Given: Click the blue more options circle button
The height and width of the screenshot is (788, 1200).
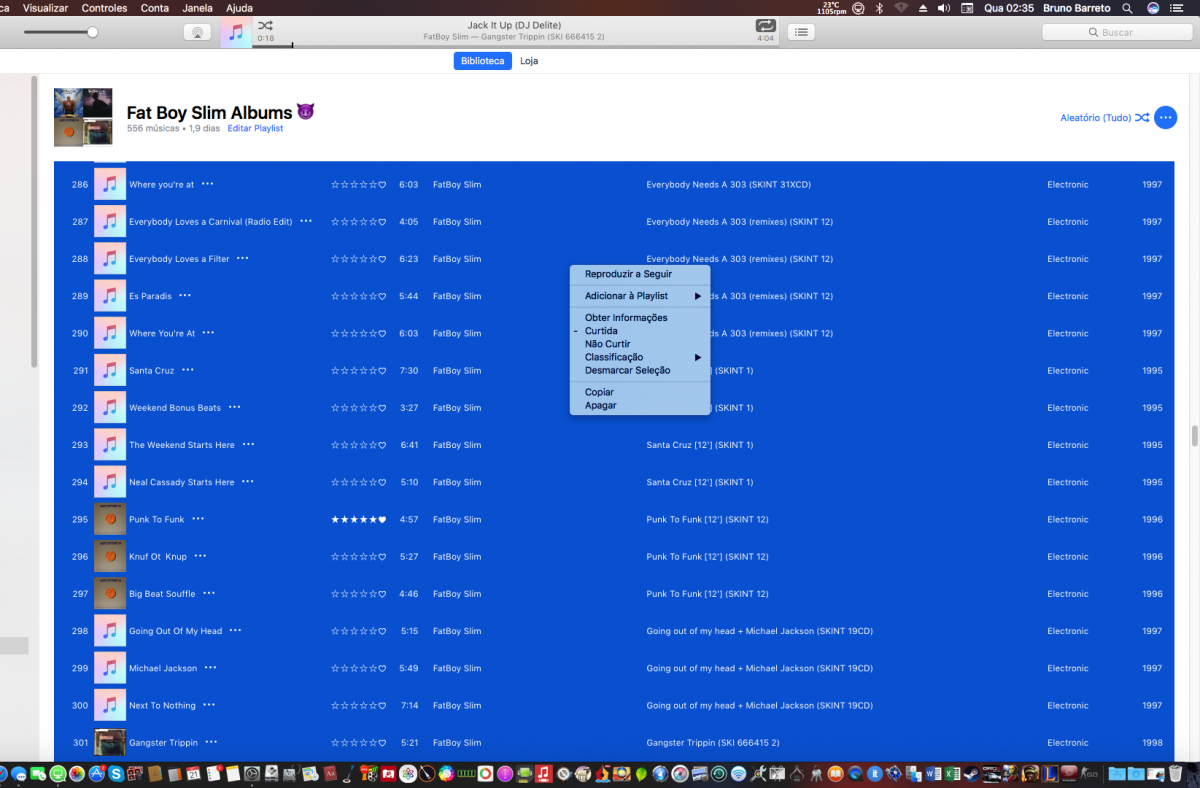Looking at the screenshot, I should pos(1165,118).
